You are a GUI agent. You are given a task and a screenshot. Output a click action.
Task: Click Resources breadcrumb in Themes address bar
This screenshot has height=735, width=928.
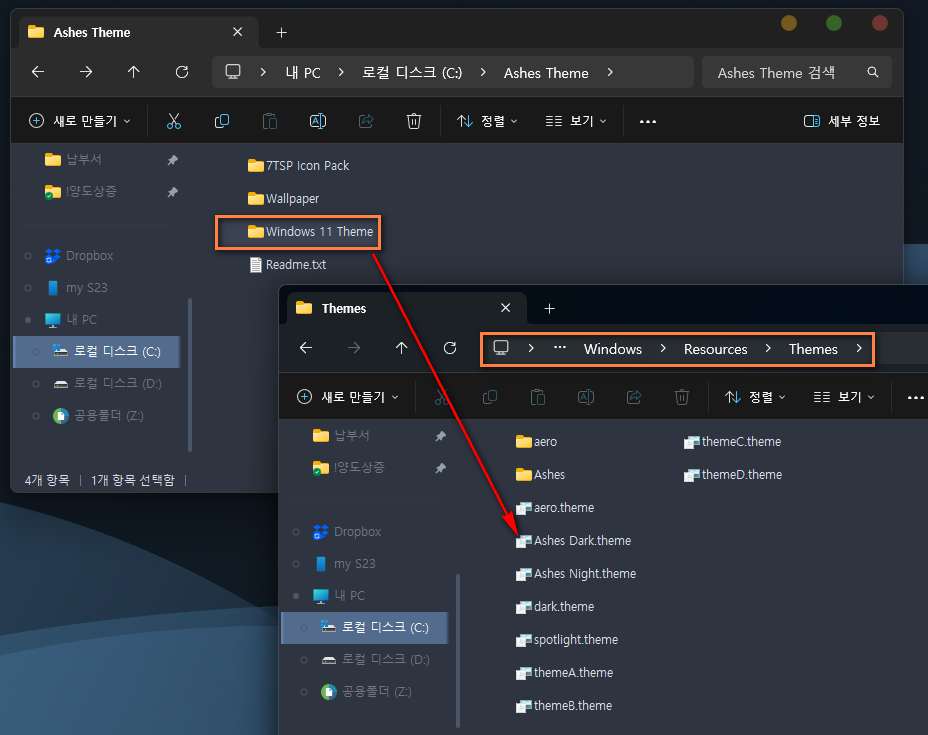716,349
